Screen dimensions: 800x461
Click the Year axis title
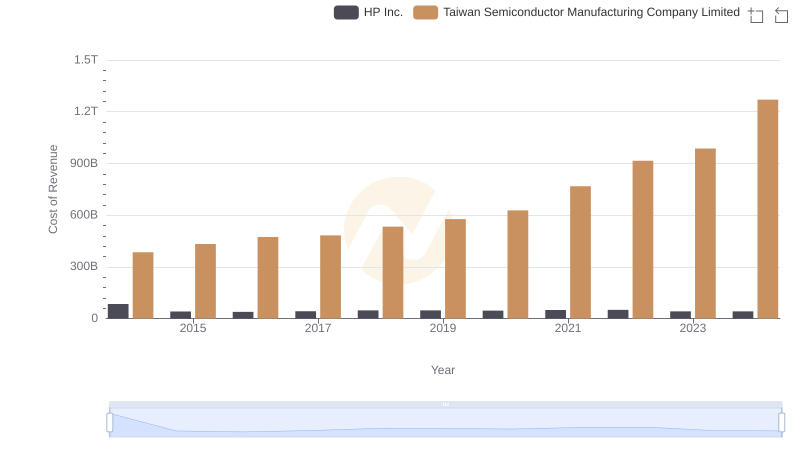click(443, 370)
